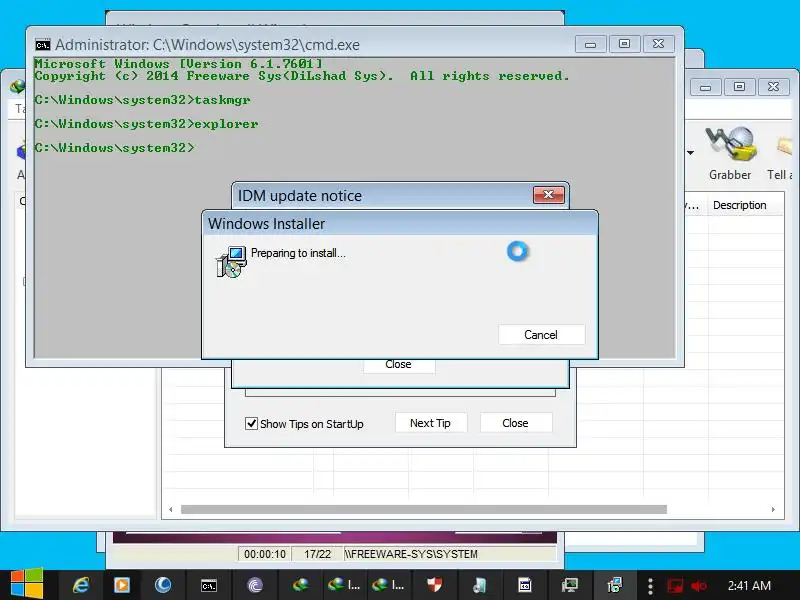Click the cmd window title icon
800x600 pixels.
[43, 45]
